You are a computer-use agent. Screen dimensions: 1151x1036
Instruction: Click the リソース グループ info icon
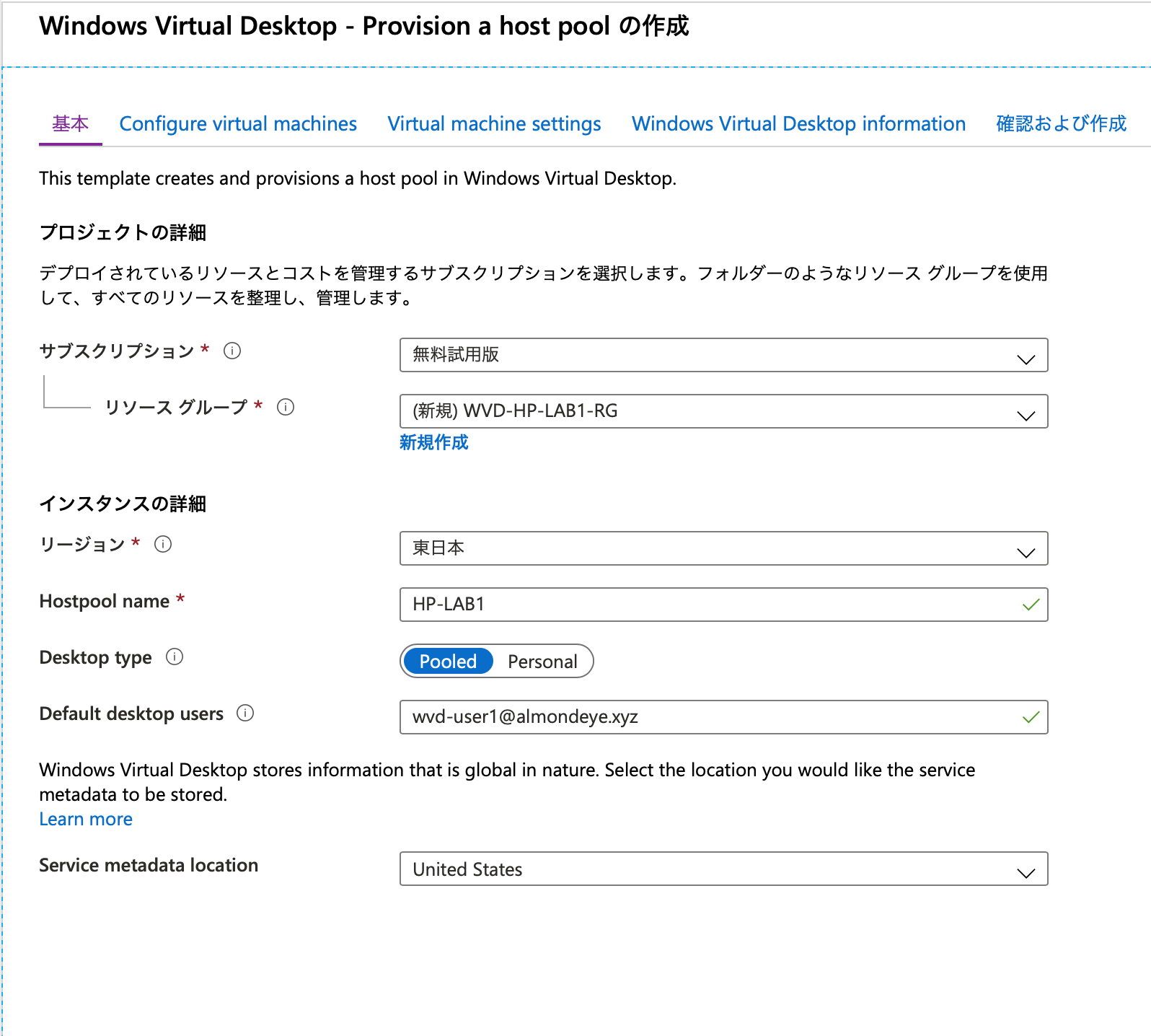[286, 408]
